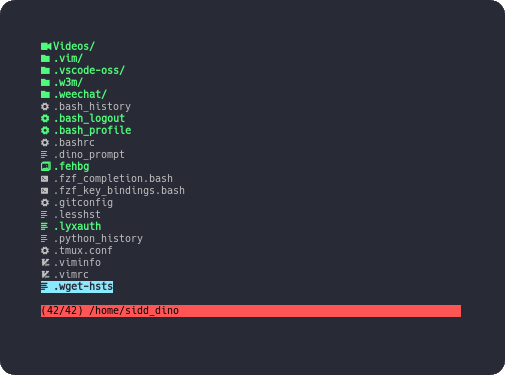Click the red /home/sidd_dino status bar
Image resolution: width=505 pixels, height=375 pixels.
click(x=251, y=311)
